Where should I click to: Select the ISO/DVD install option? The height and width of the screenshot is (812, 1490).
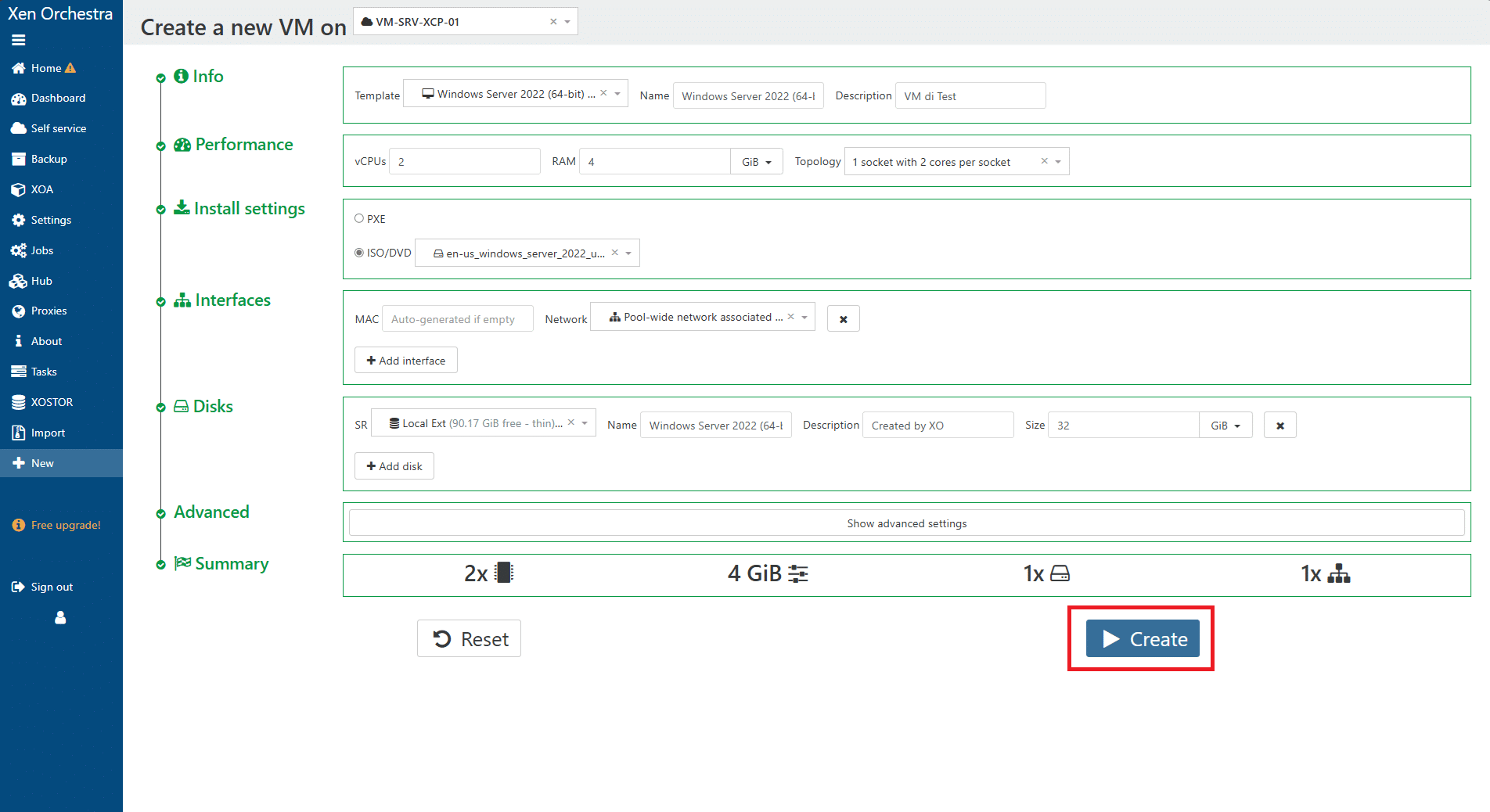pyautogui.click(x=359, y=253)
